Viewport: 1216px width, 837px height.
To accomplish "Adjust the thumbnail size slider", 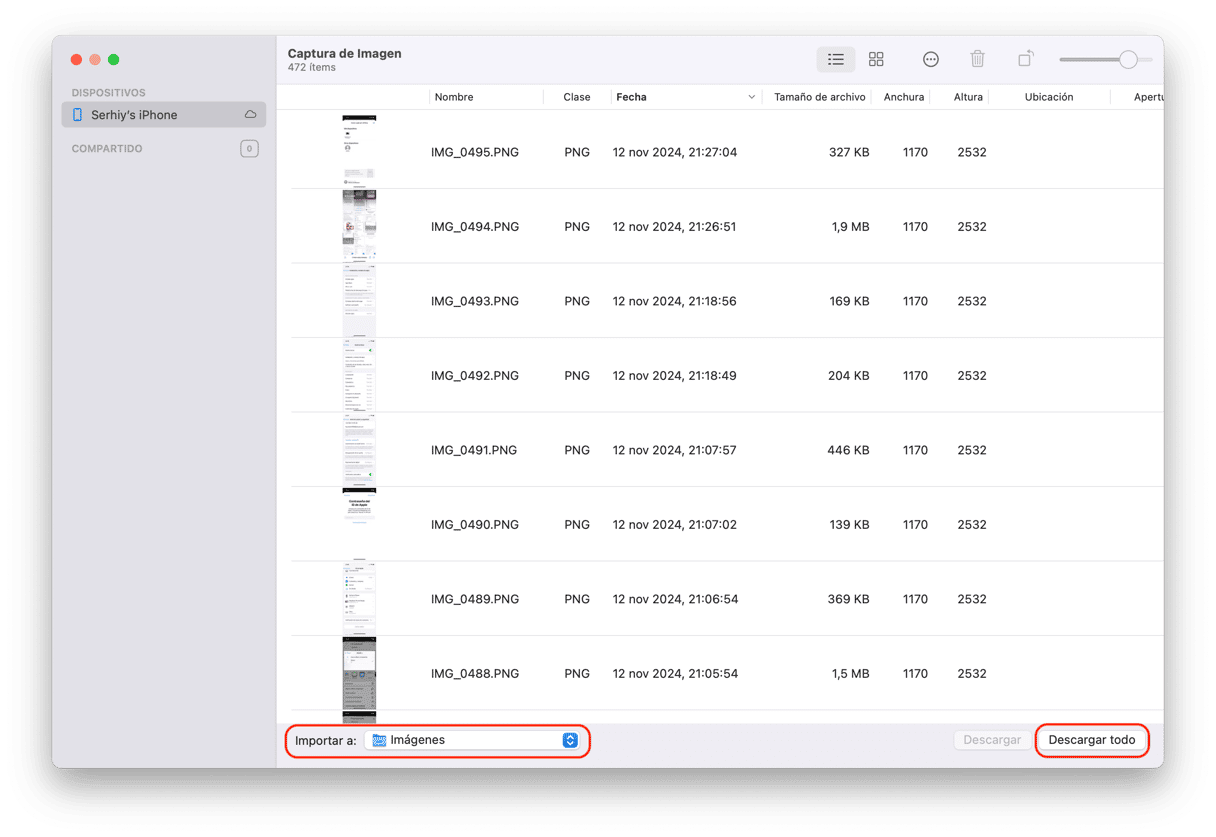I will (1128, 60).
